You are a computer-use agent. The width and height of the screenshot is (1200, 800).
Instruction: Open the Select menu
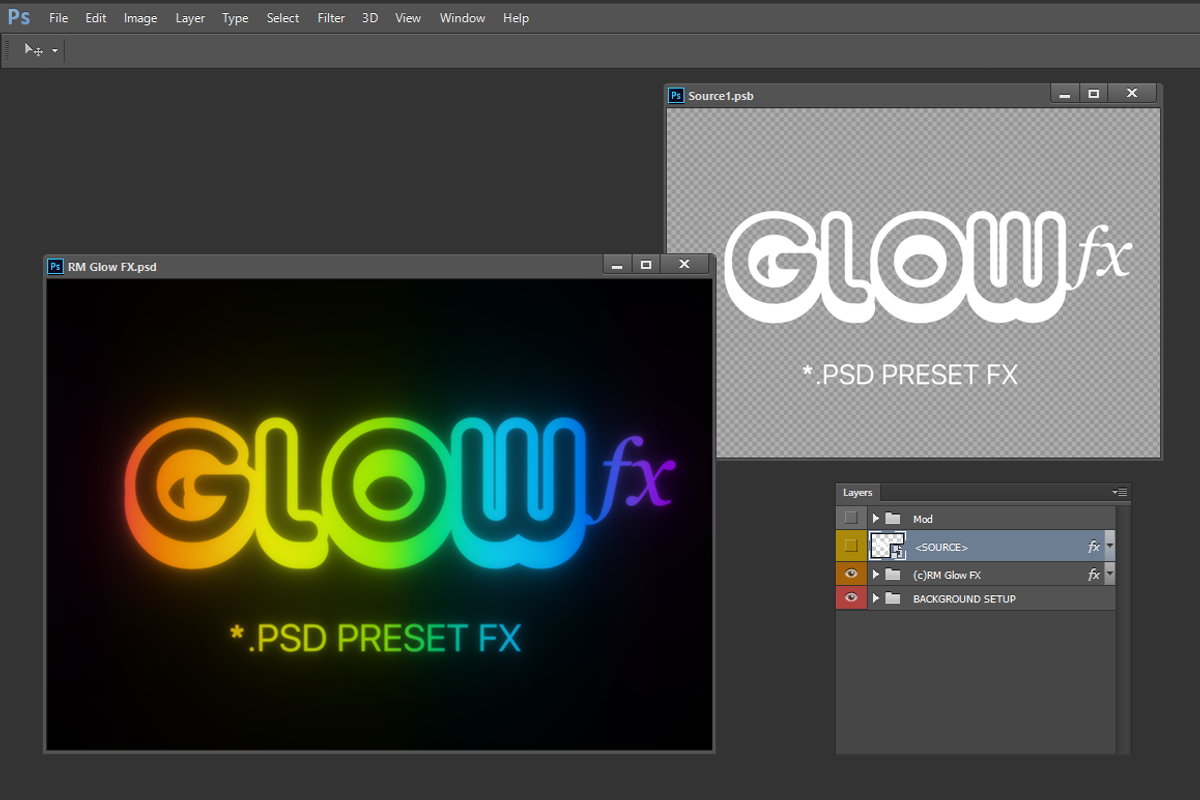[283, 18]
